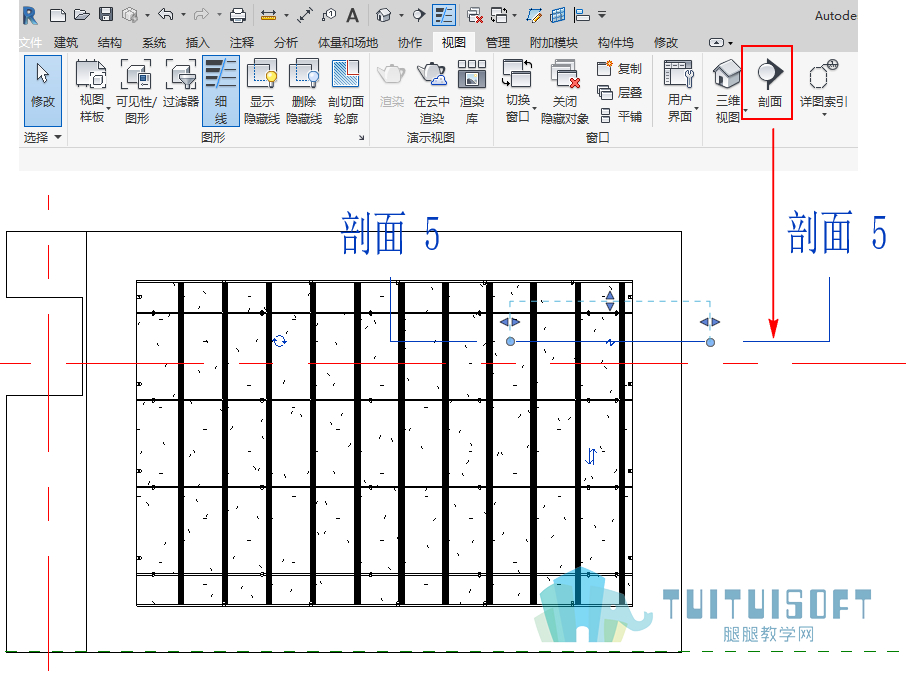Viewport: 906px width, 676px height.
Task: Open the 管理 ribbon tab
Action: (x=497, y=42)
